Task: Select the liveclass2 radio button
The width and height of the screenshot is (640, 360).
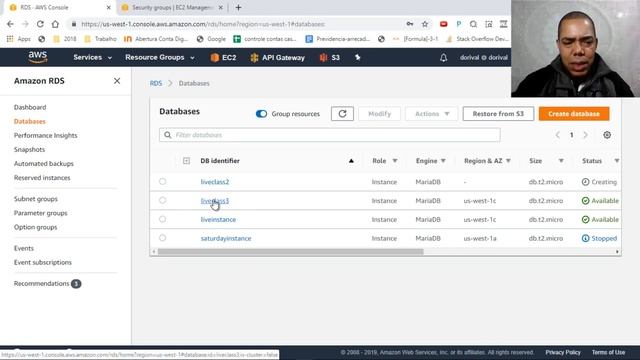Action: click(x=162, y=181)
